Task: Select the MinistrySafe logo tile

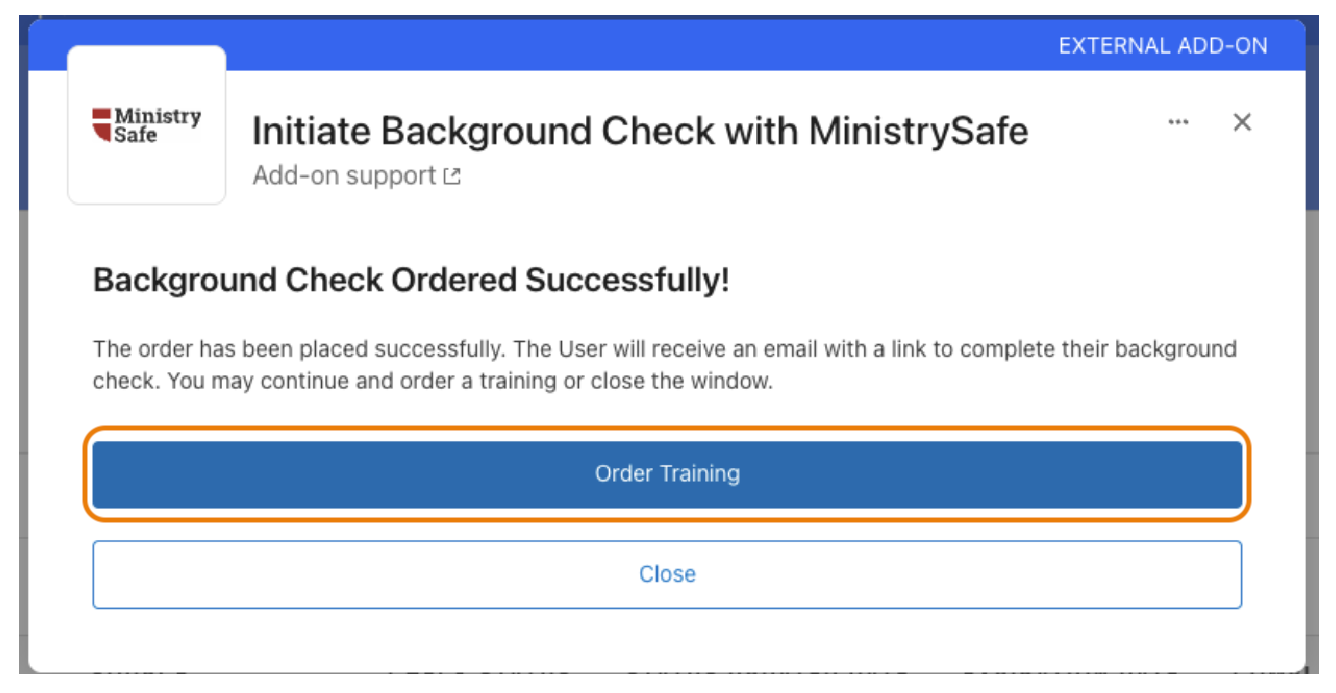Action: (146, 124)
